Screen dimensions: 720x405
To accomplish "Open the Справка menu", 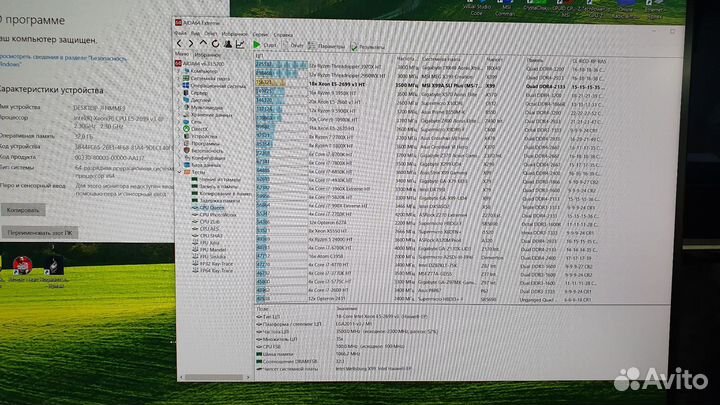I will point(283,35).
